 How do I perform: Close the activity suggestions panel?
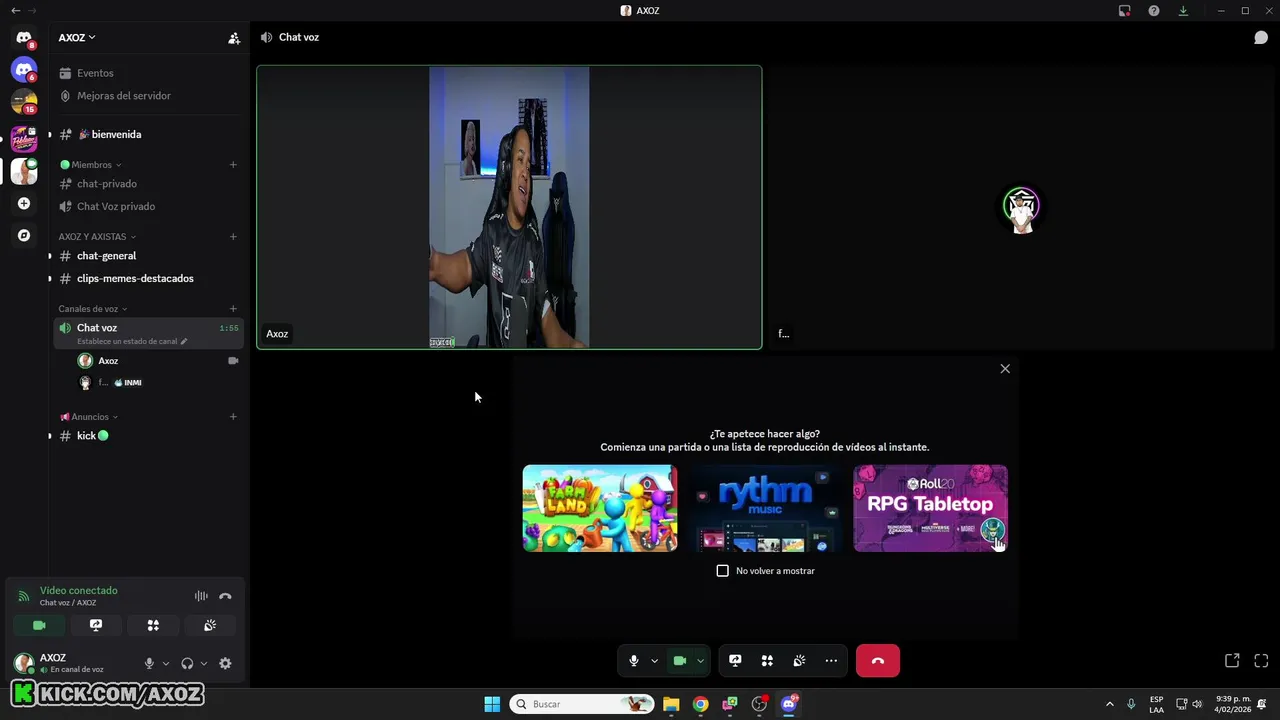1005,369
